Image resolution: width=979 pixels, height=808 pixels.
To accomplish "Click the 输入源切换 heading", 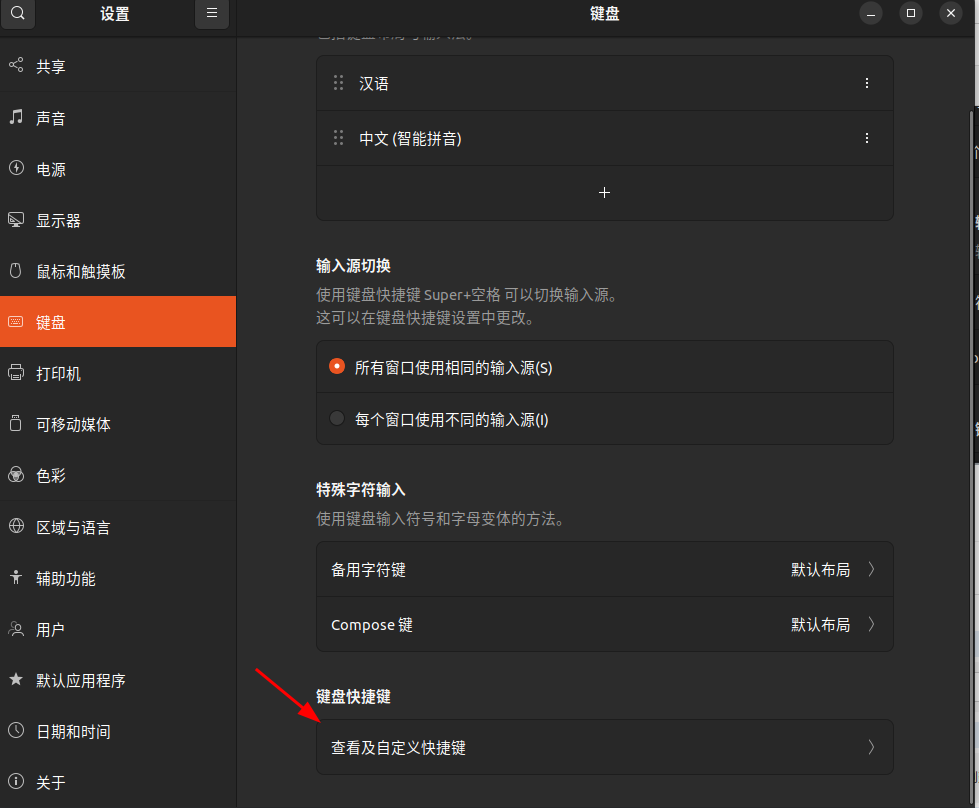I will [353, 266].
